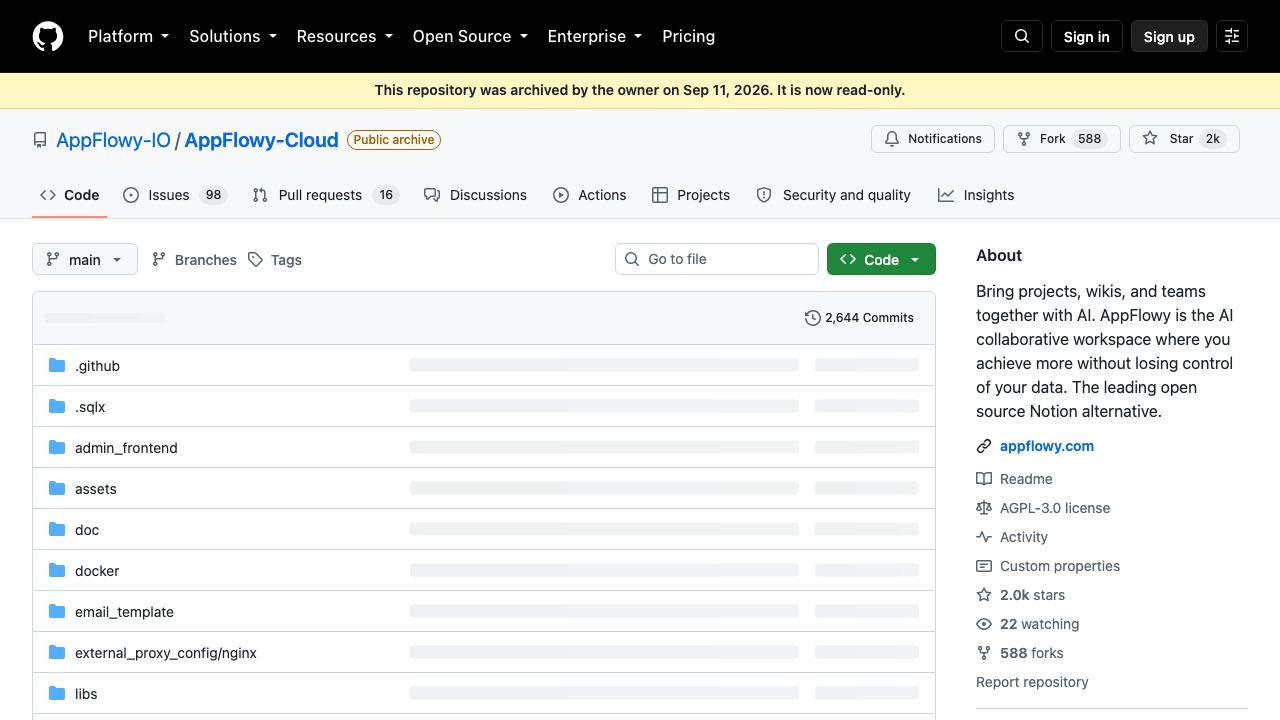Click the eye icon beside 22 watching
Image resolution: width=1280 pixels, height=720 pixels.
point(984,624)
